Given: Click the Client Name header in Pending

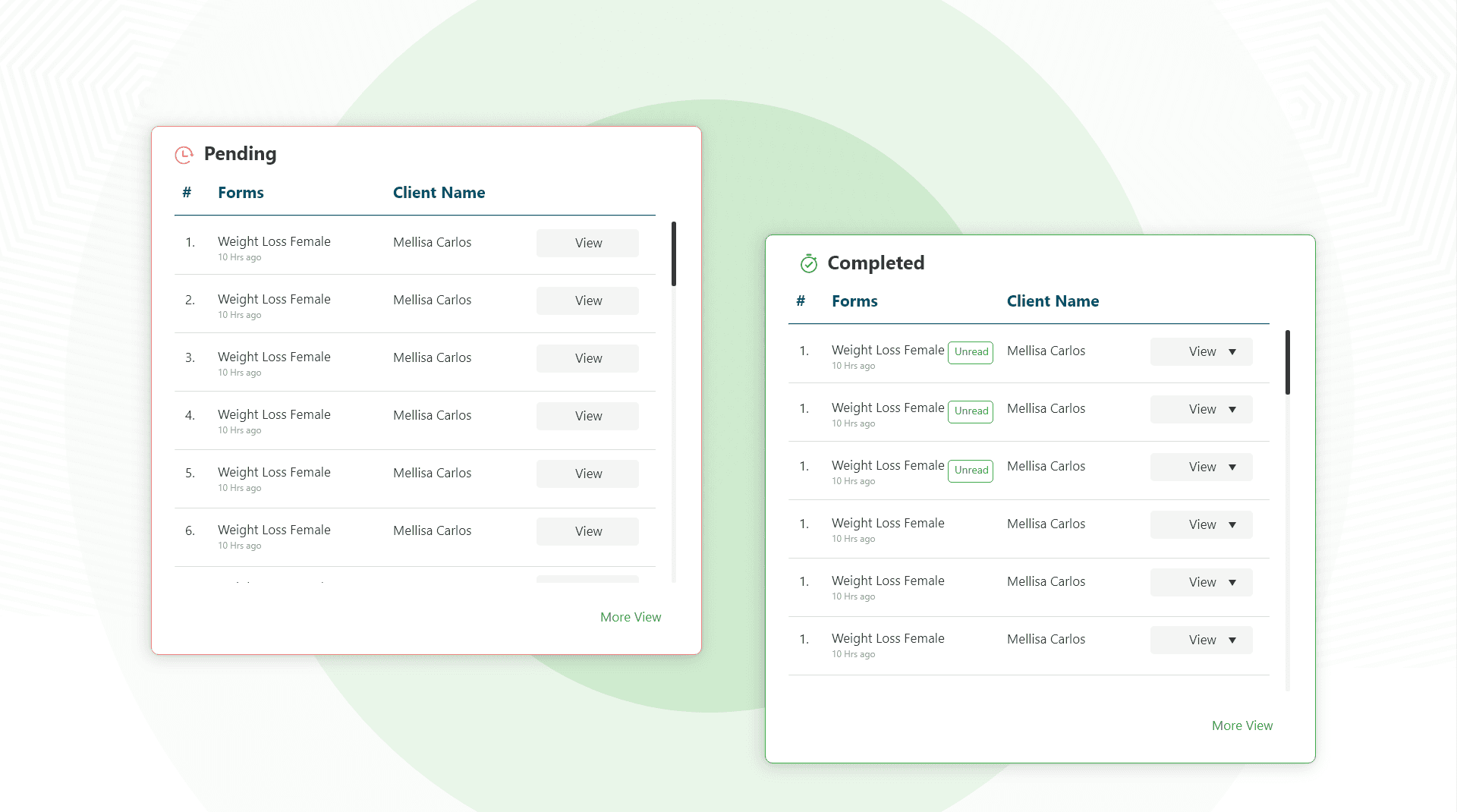Looking at the screenshot, I should pyautogui.click(x=439, y=193).
